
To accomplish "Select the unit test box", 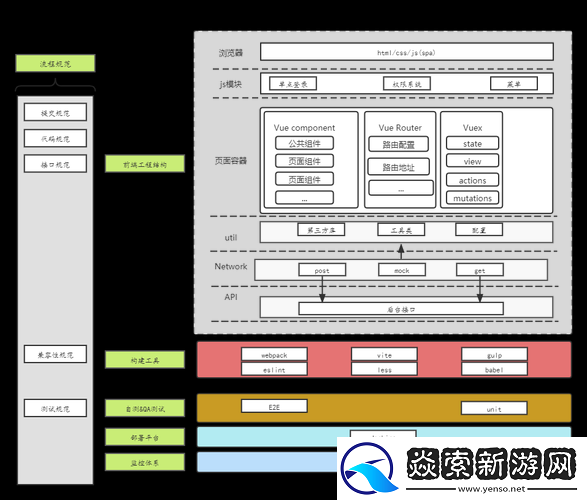I will tap(494, 408).
